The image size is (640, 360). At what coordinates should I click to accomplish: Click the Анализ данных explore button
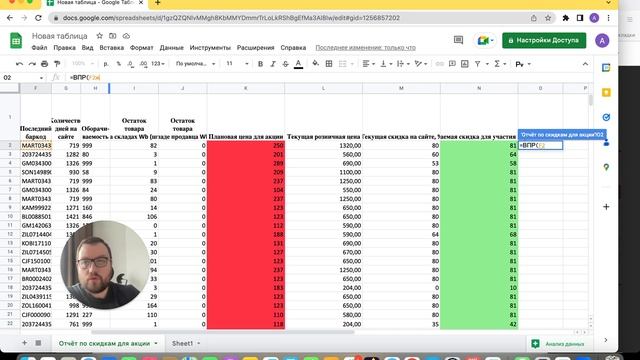558,344
